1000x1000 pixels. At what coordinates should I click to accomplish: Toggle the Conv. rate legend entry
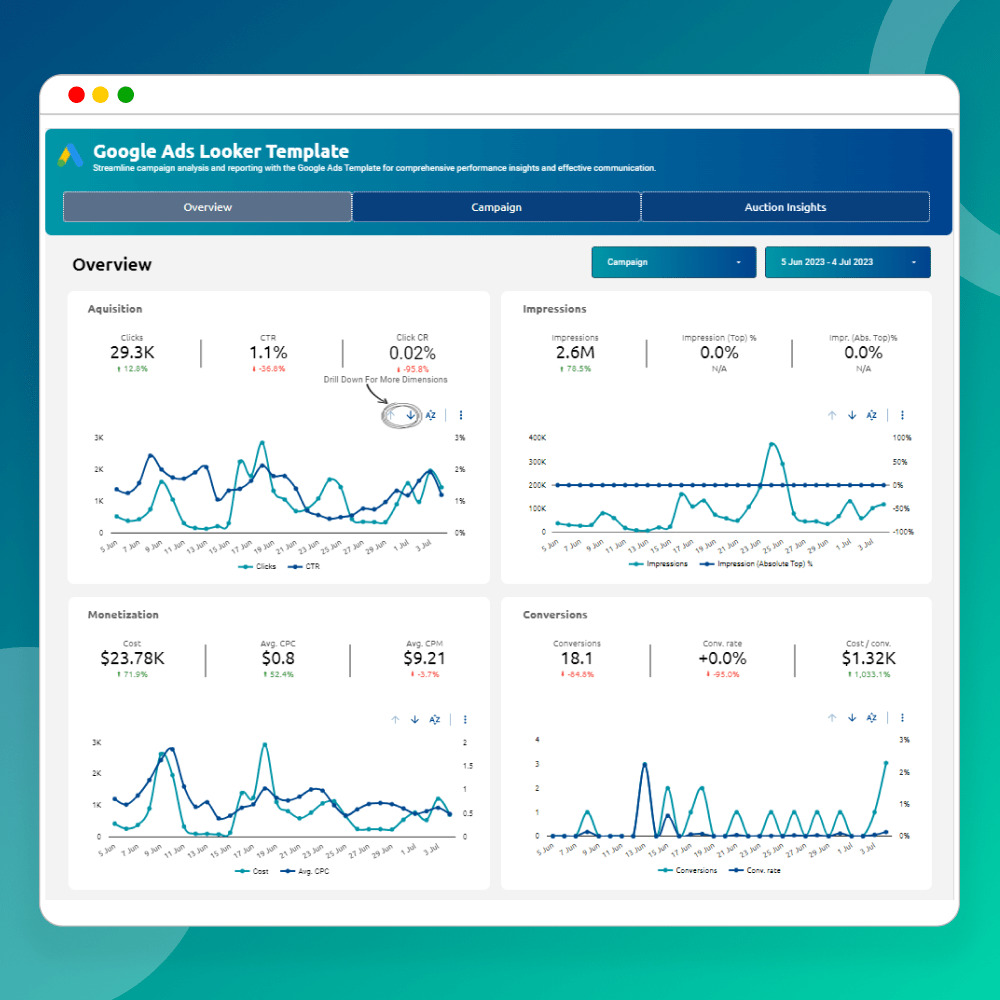pyautogui.click(x=755, y=870)
